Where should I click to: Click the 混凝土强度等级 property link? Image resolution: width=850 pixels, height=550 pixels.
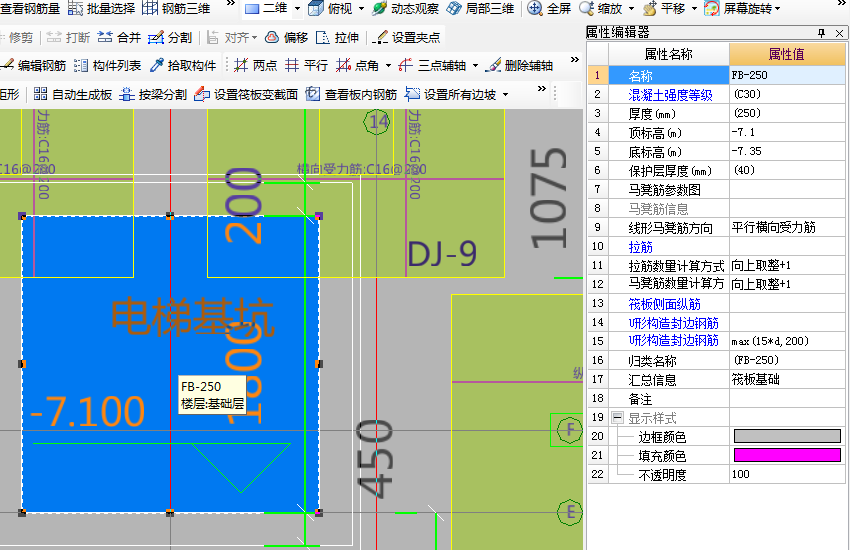pyautogui.click(x=670, y=95)
